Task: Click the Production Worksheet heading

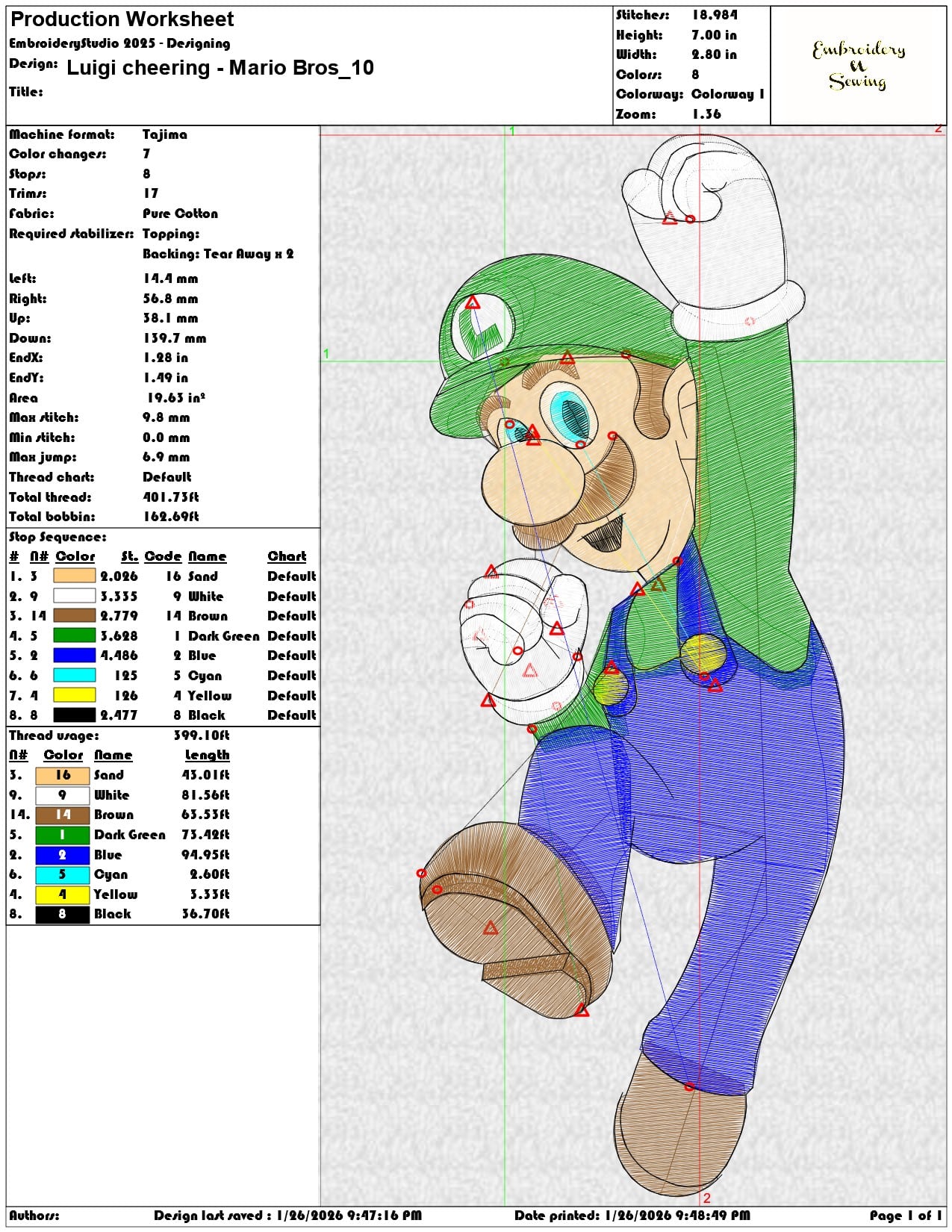Action: pyautogui.click(x=122, y=19)
